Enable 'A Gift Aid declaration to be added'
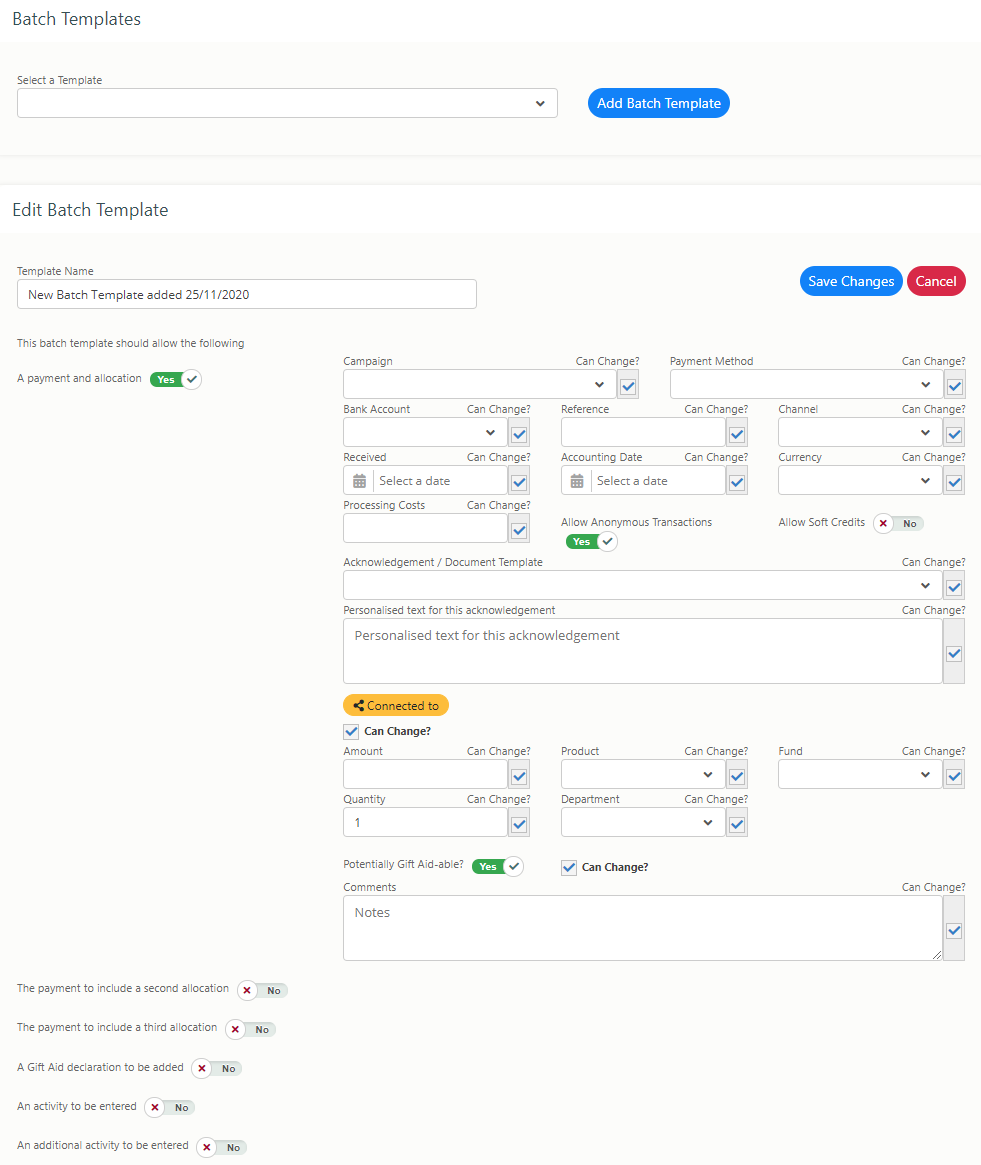Screen dimensions: 981x1165 216,1068
